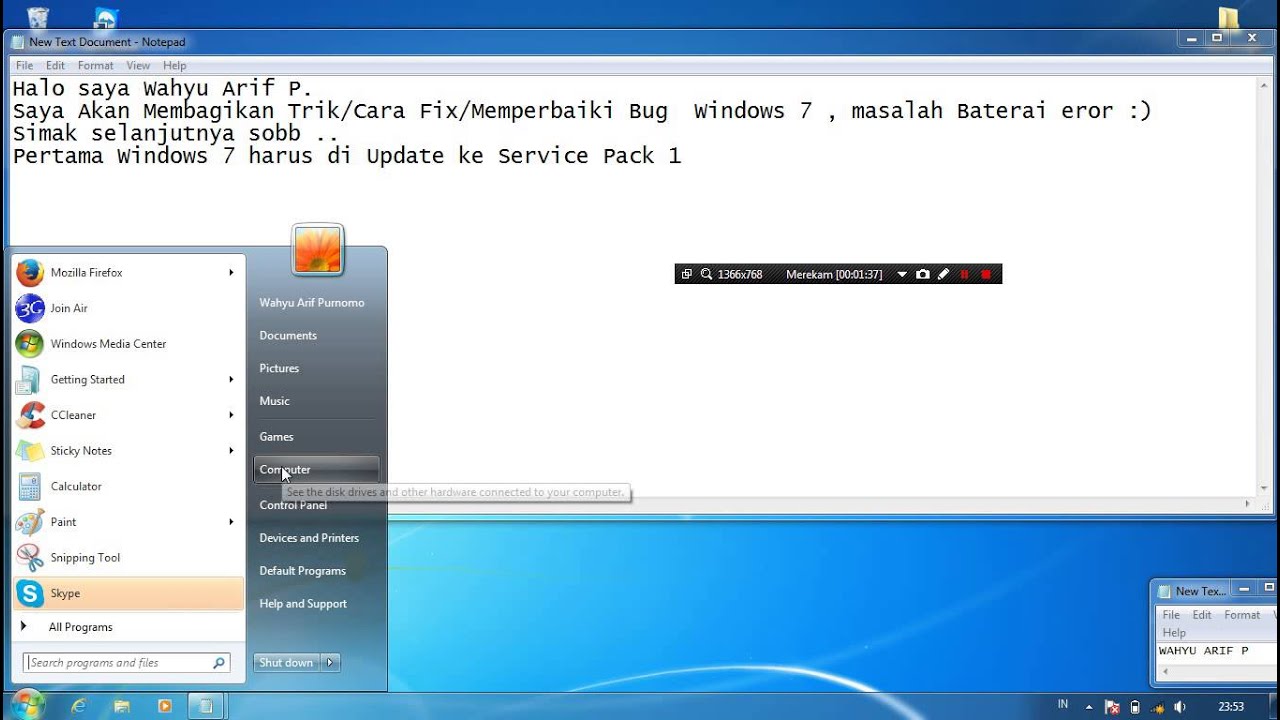Viewport: 1280px width, 720px height.
Task: Click the network signal tray icon
Action: pos(1158,707)
